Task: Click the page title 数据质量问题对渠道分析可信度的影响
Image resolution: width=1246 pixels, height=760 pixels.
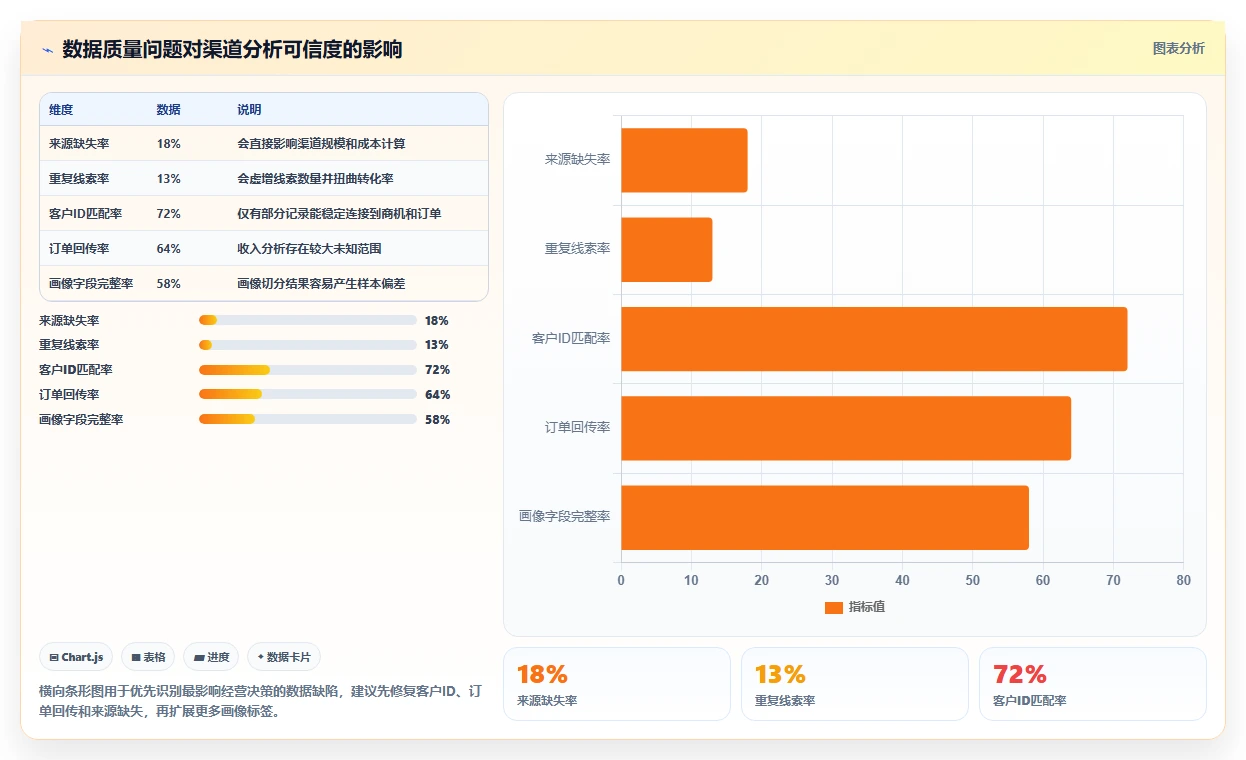Action: (x=232, y=49)
